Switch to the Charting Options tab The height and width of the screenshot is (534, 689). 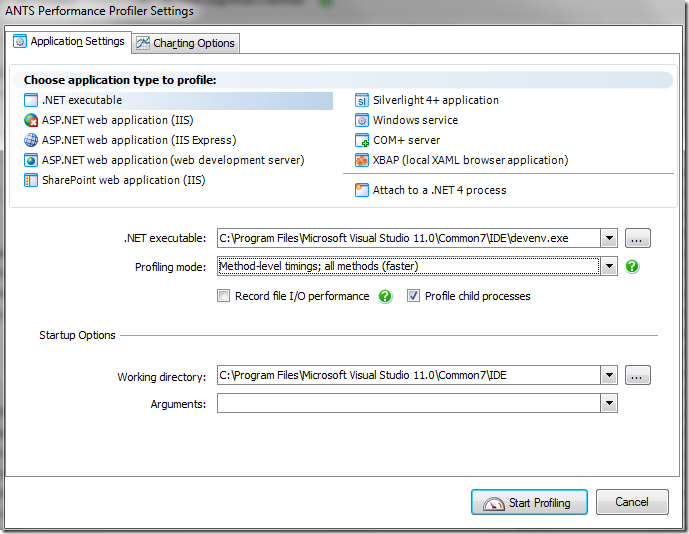coord(186,43)
